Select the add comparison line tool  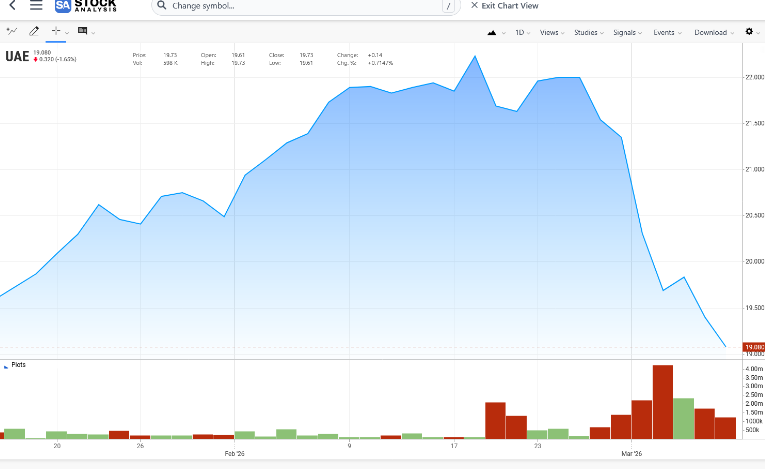(x=12, y=32)
